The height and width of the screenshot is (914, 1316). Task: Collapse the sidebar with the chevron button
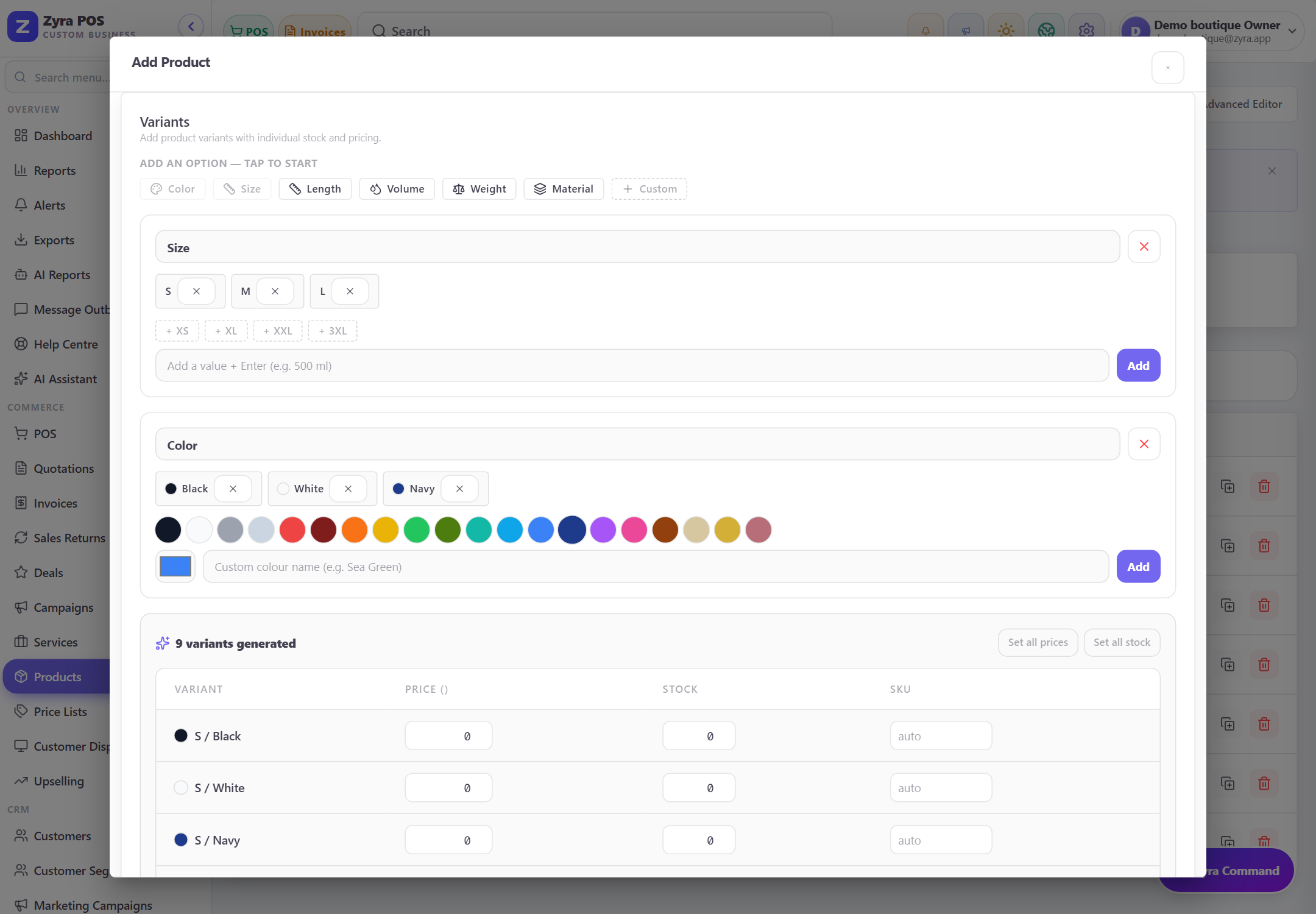(x=191, y=26)
